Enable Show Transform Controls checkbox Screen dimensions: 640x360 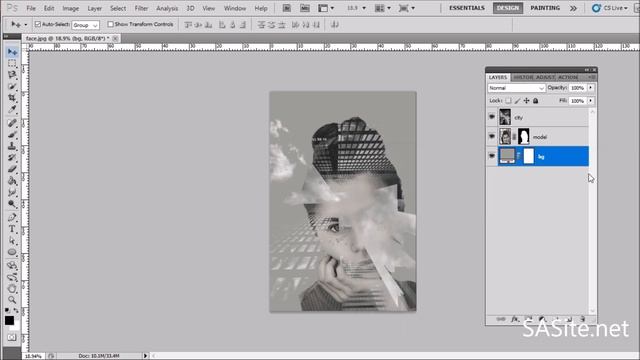click(110, 24)
